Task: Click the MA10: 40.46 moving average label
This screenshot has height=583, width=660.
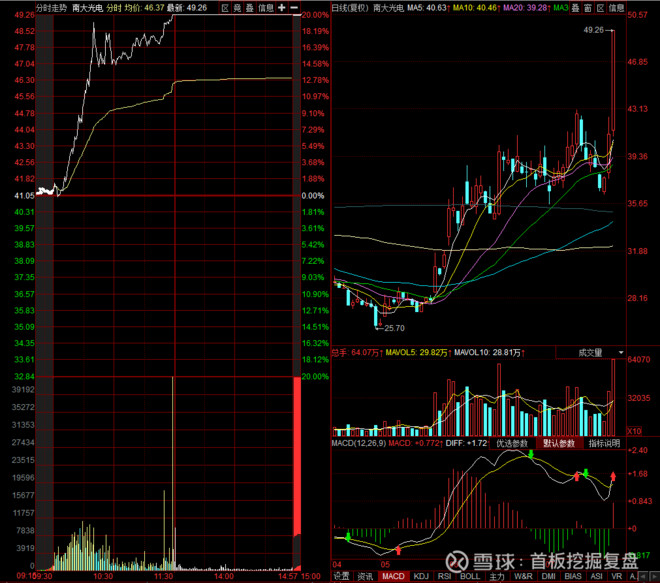Action: point(477,8)
